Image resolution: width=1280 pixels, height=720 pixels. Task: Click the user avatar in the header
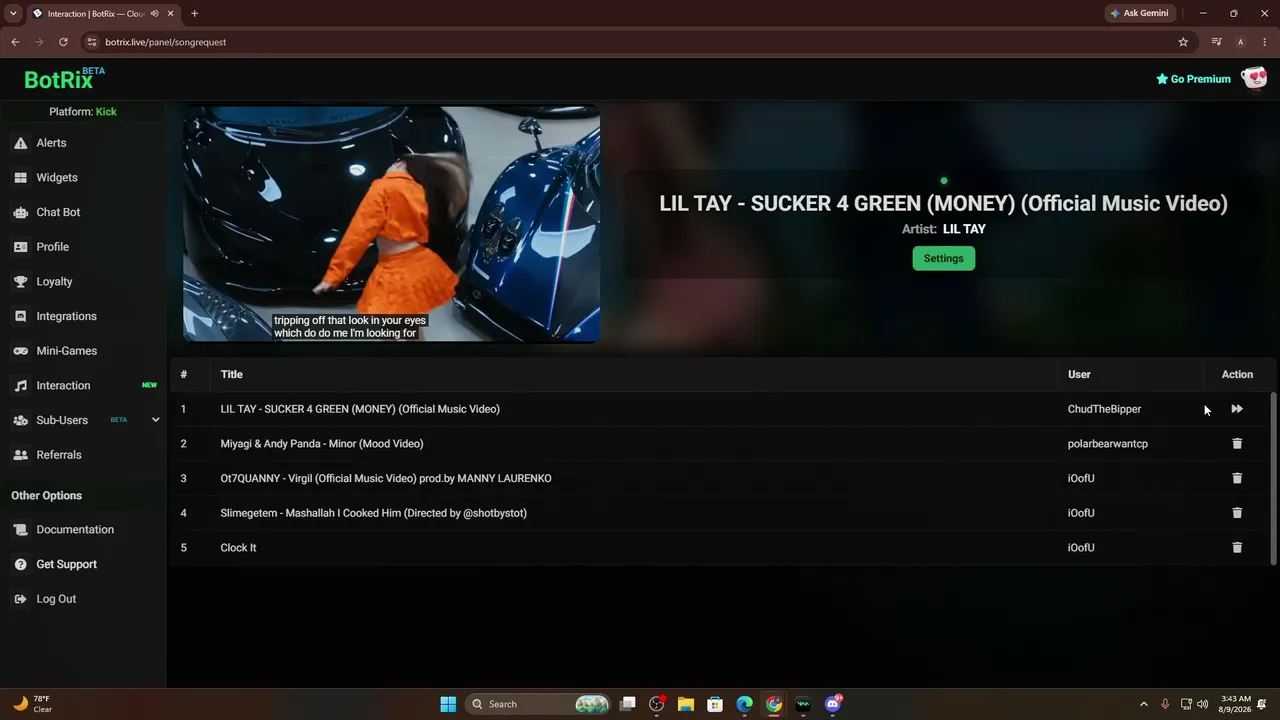(1254, 79)
